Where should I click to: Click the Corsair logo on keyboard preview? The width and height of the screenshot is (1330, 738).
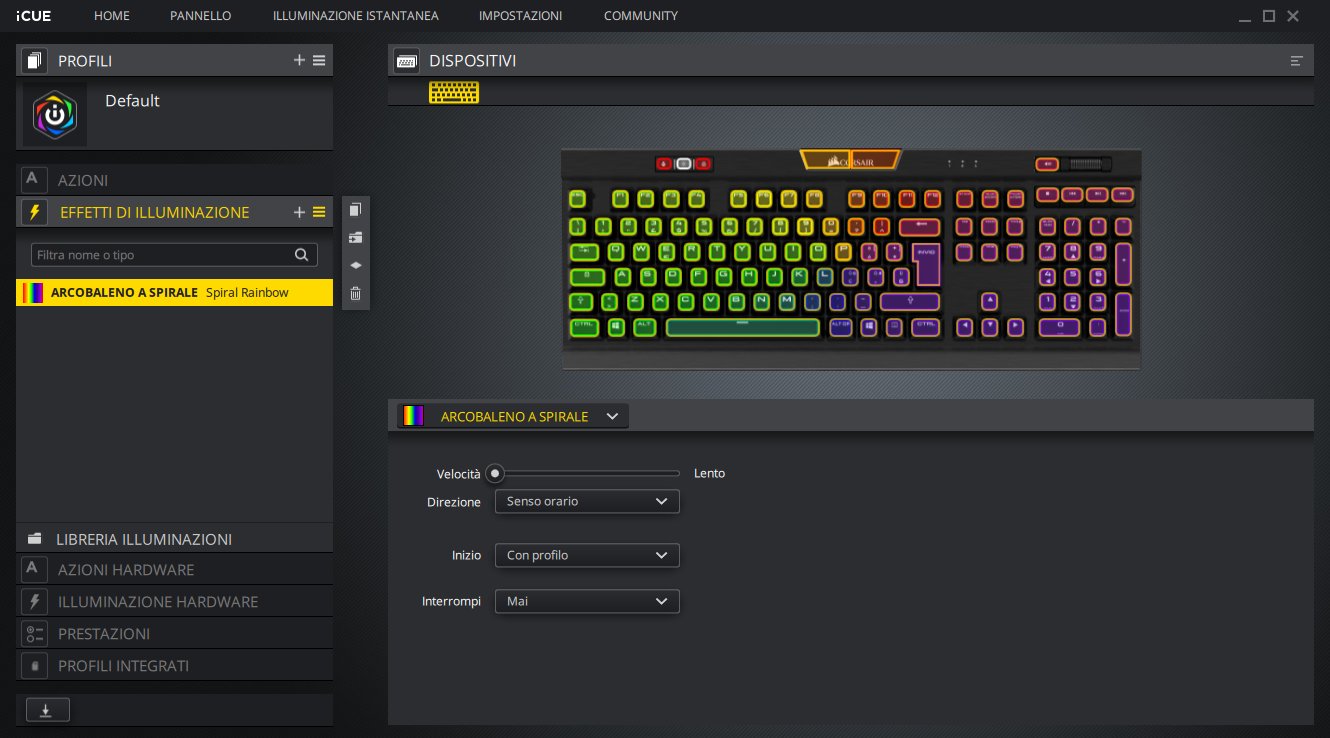point(851,160)
